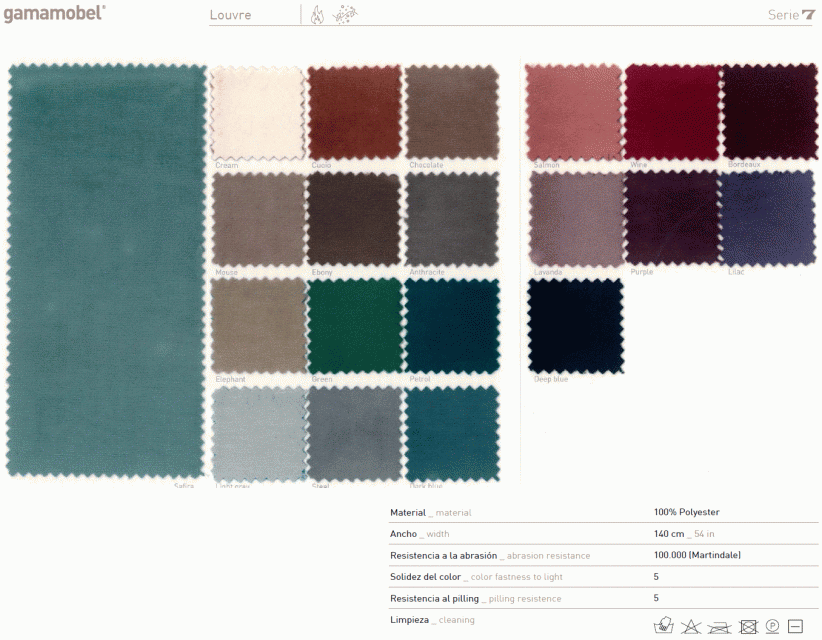Click the fire retardant flame icon

317,15
